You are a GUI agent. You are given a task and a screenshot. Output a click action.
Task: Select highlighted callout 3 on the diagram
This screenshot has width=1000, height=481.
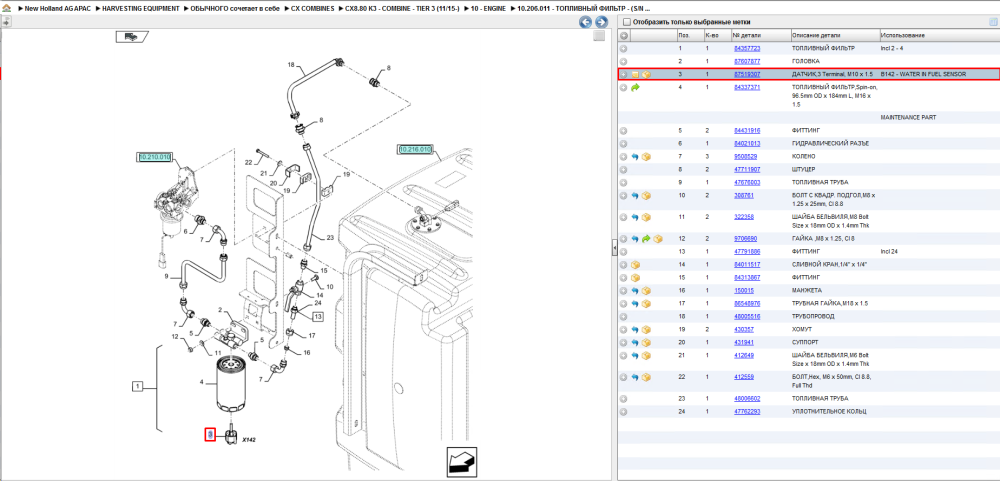click(210, 434)
